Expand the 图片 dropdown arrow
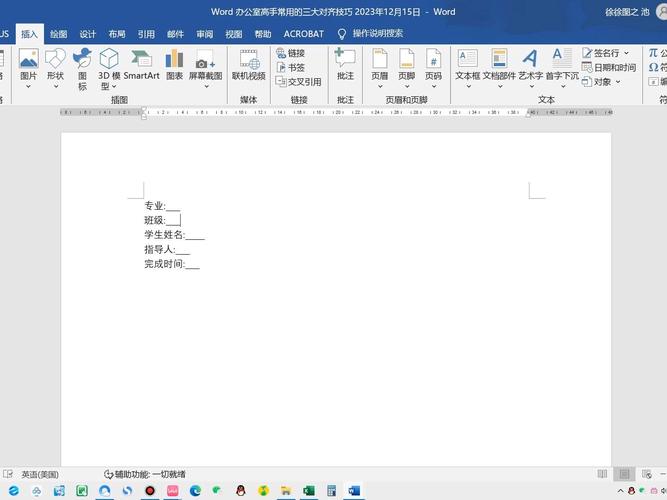 [29, 86]
